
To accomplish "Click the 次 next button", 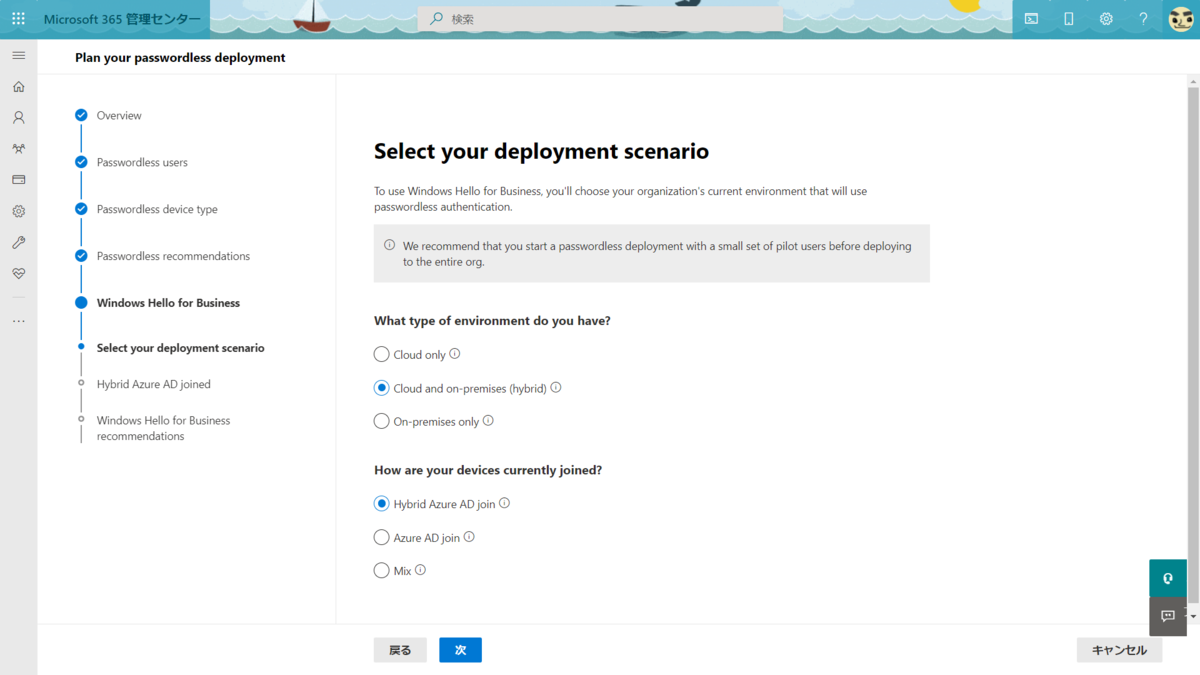I will (x=460, y=650).
